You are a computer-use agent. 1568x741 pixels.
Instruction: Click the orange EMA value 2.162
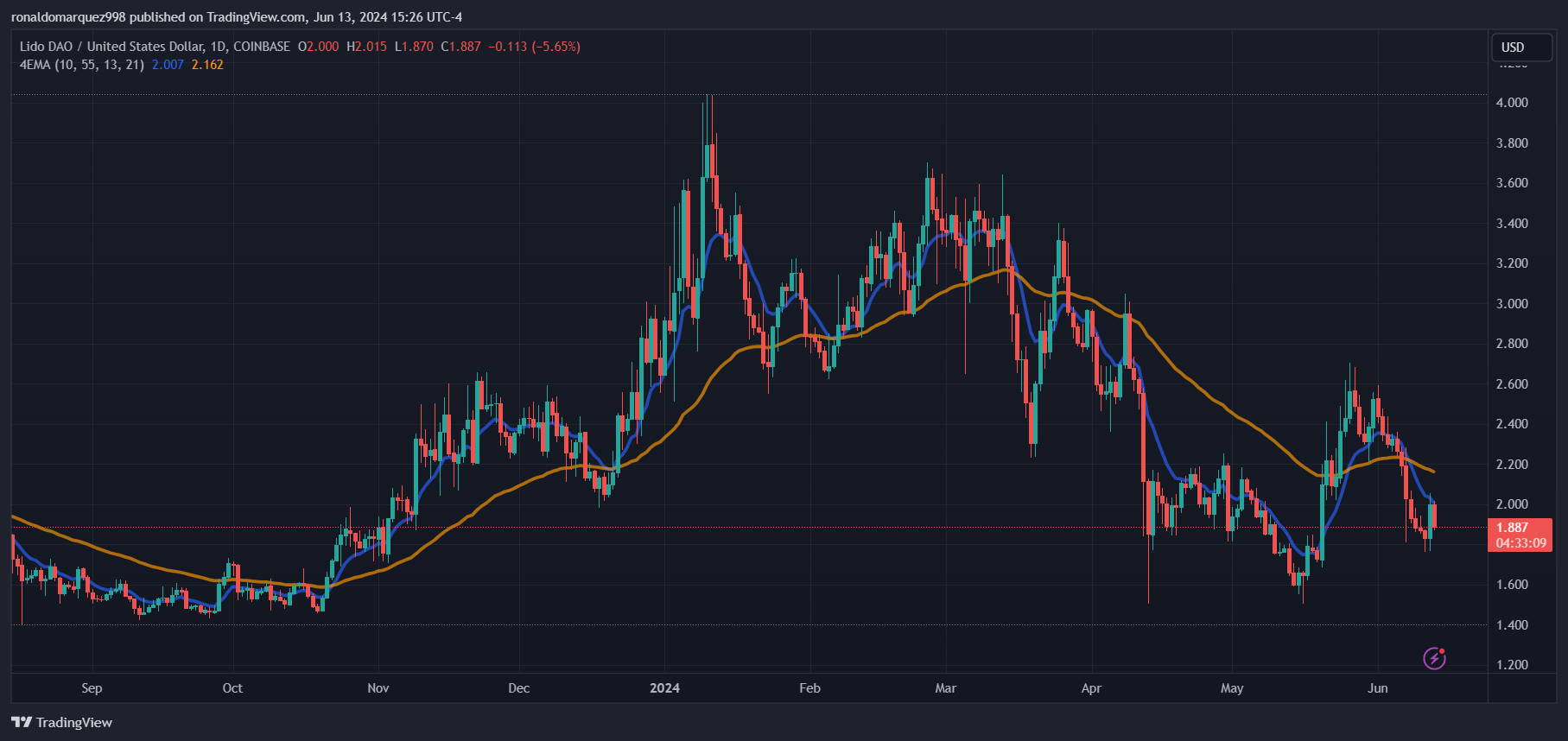coord(207,65)
